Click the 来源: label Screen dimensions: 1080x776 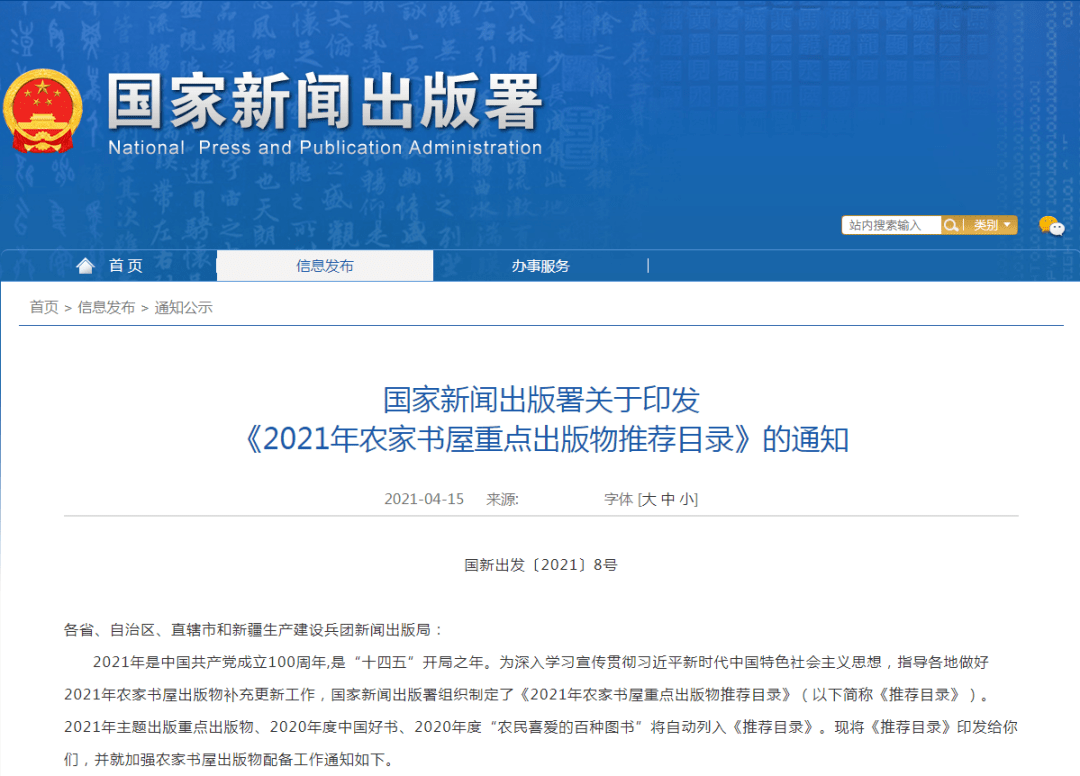tap(503, 499)
